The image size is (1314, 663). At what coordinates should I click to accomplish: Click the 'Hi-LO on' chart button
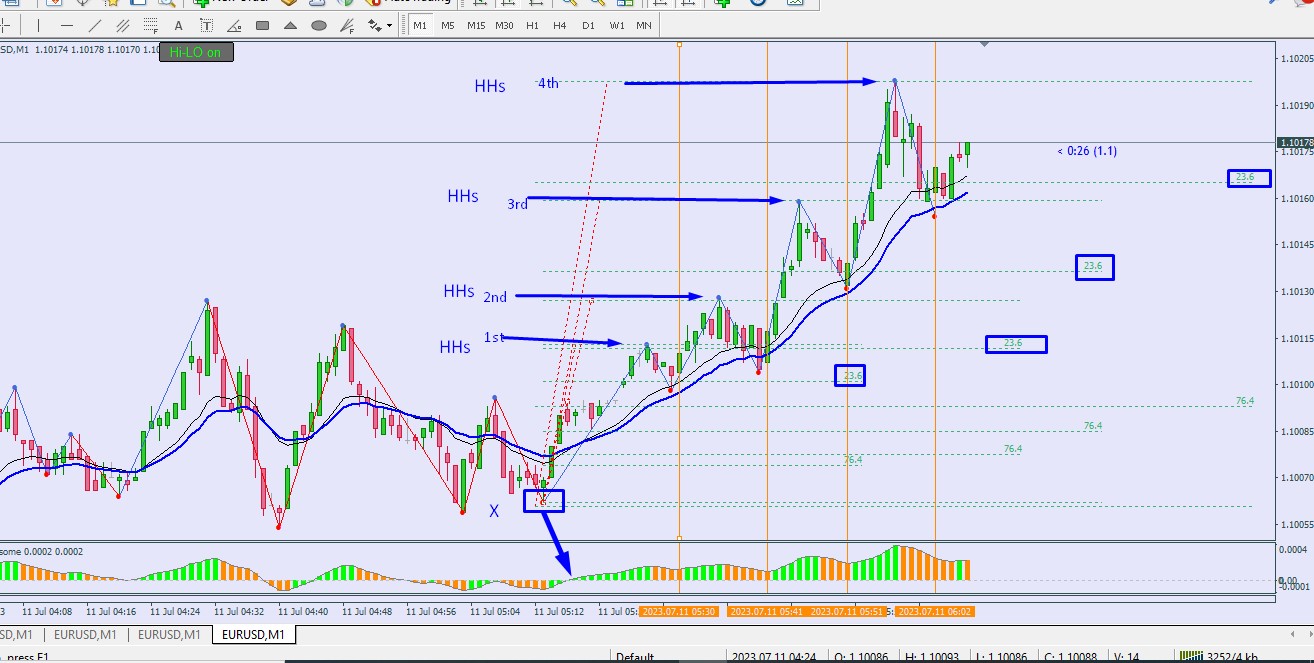coord(196,51)
